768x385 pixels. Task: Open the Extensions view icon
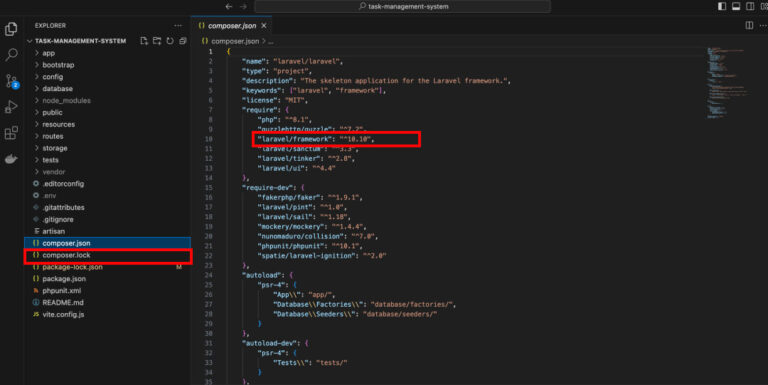[11, 133]
